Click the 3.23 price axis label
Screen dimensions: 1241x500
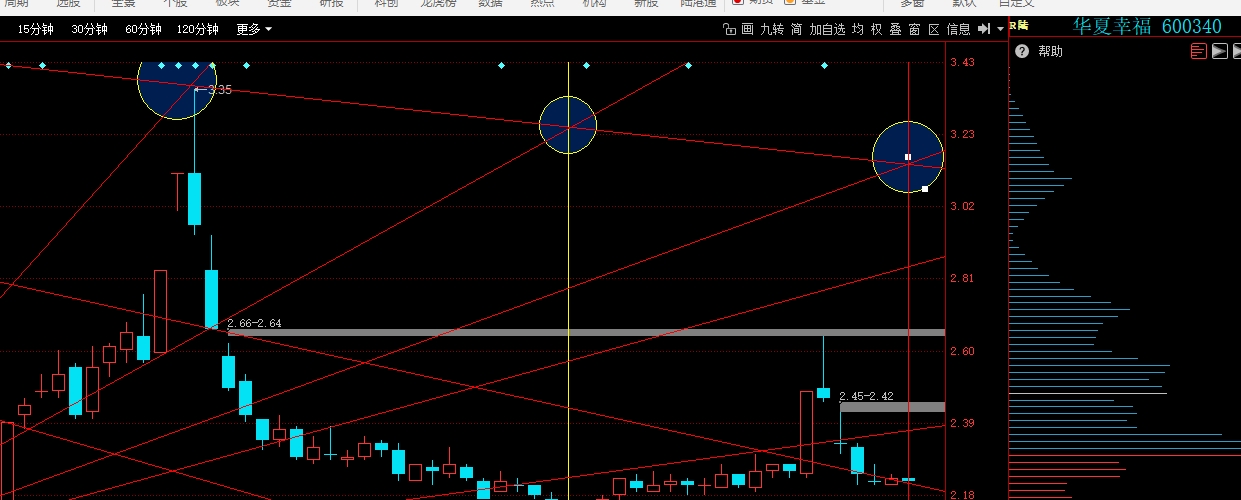tap(962, 134)
